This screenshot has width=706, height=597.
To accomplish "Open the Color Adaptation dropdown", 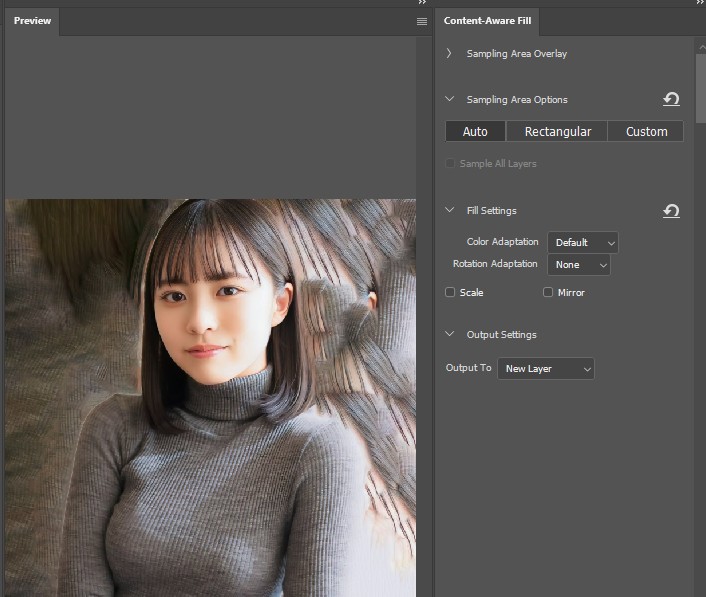I will click(x=583, y=243).
